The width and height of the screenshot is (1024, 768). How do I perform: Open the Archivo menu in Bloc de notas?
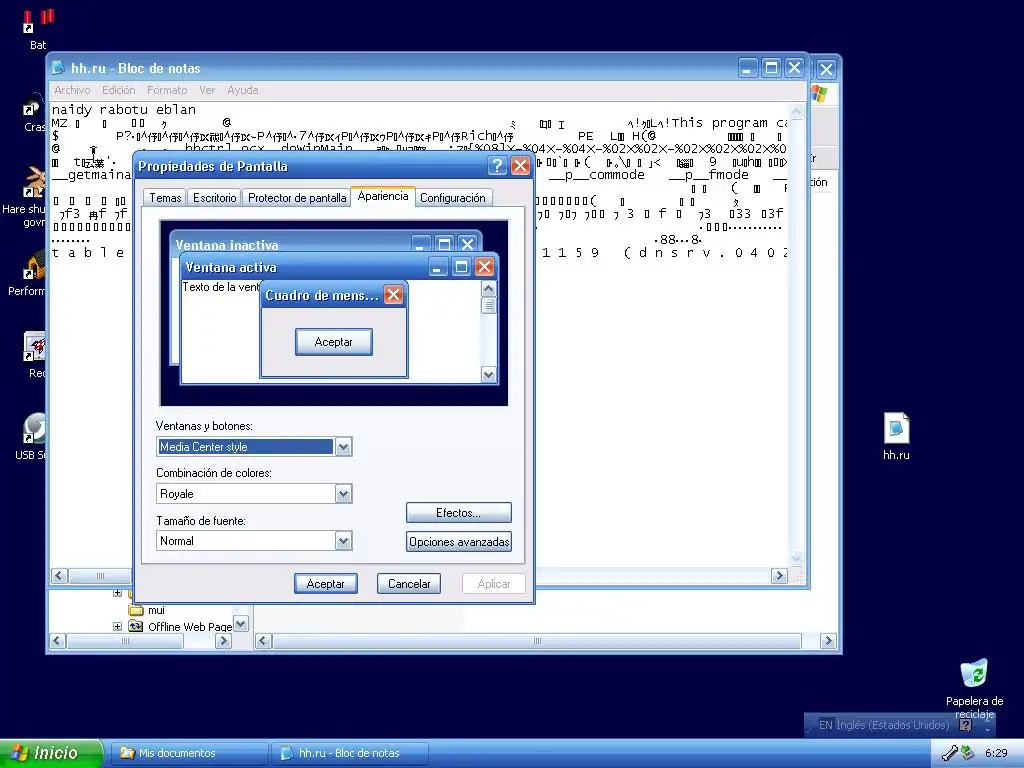72,90
